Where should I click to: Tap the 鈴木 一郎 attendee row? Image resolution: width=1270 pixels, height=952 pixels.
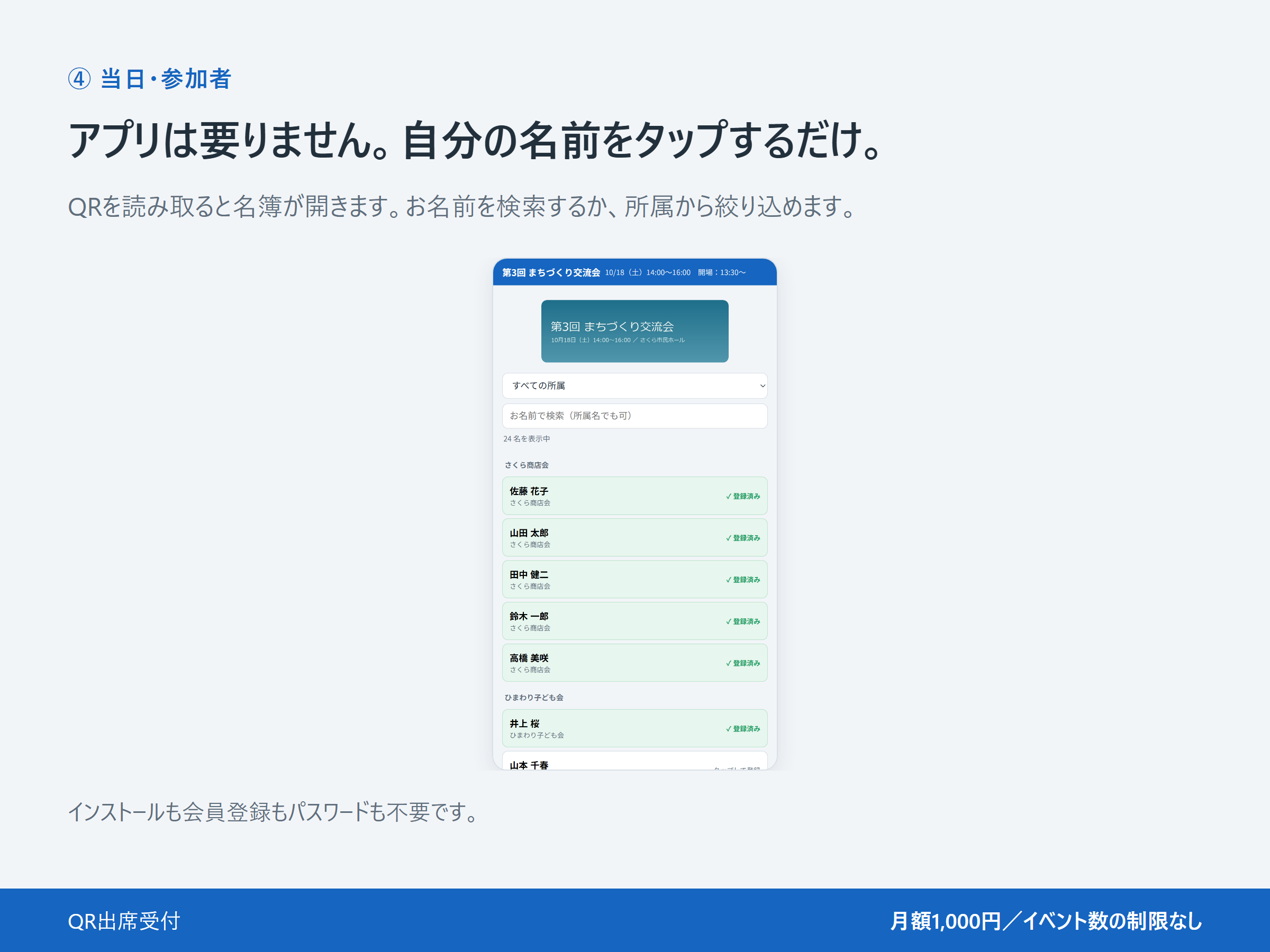tap(634, 621)
